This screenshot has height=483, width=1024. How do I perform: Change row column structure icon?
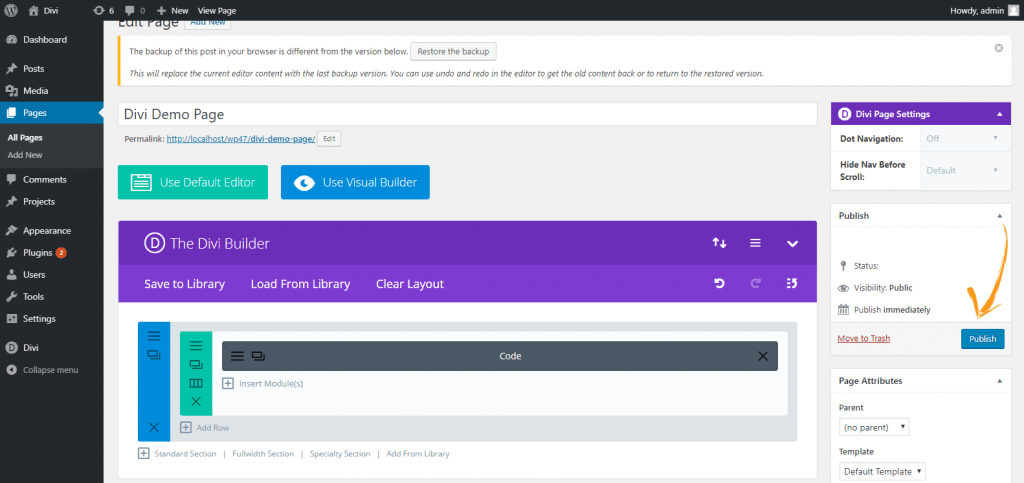[x=196, y=383]
